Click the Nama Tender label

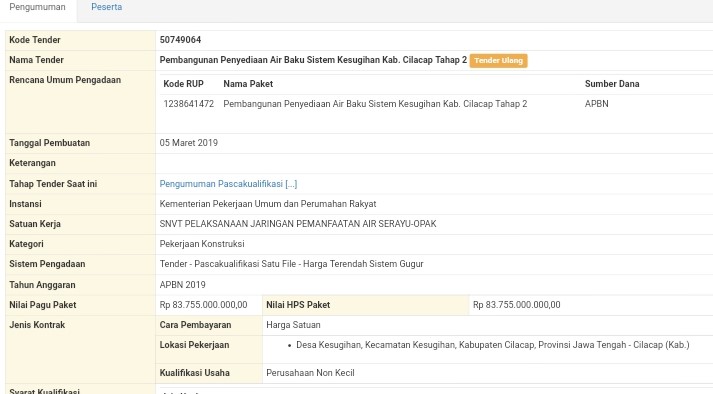click(x=36, y=60)
